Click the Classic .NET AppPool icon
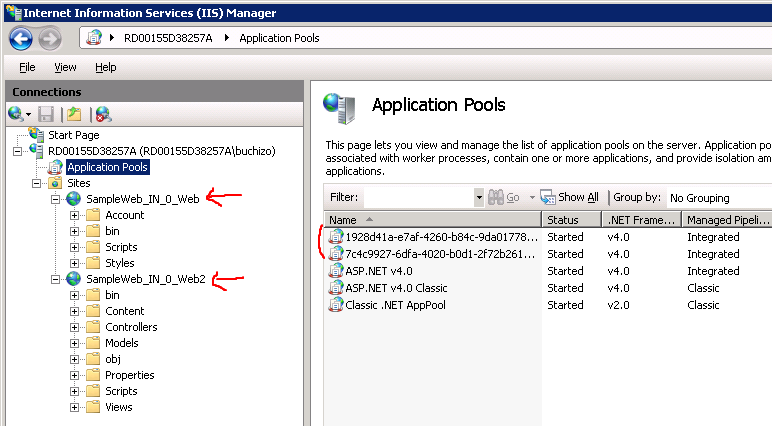 (337, 305)
